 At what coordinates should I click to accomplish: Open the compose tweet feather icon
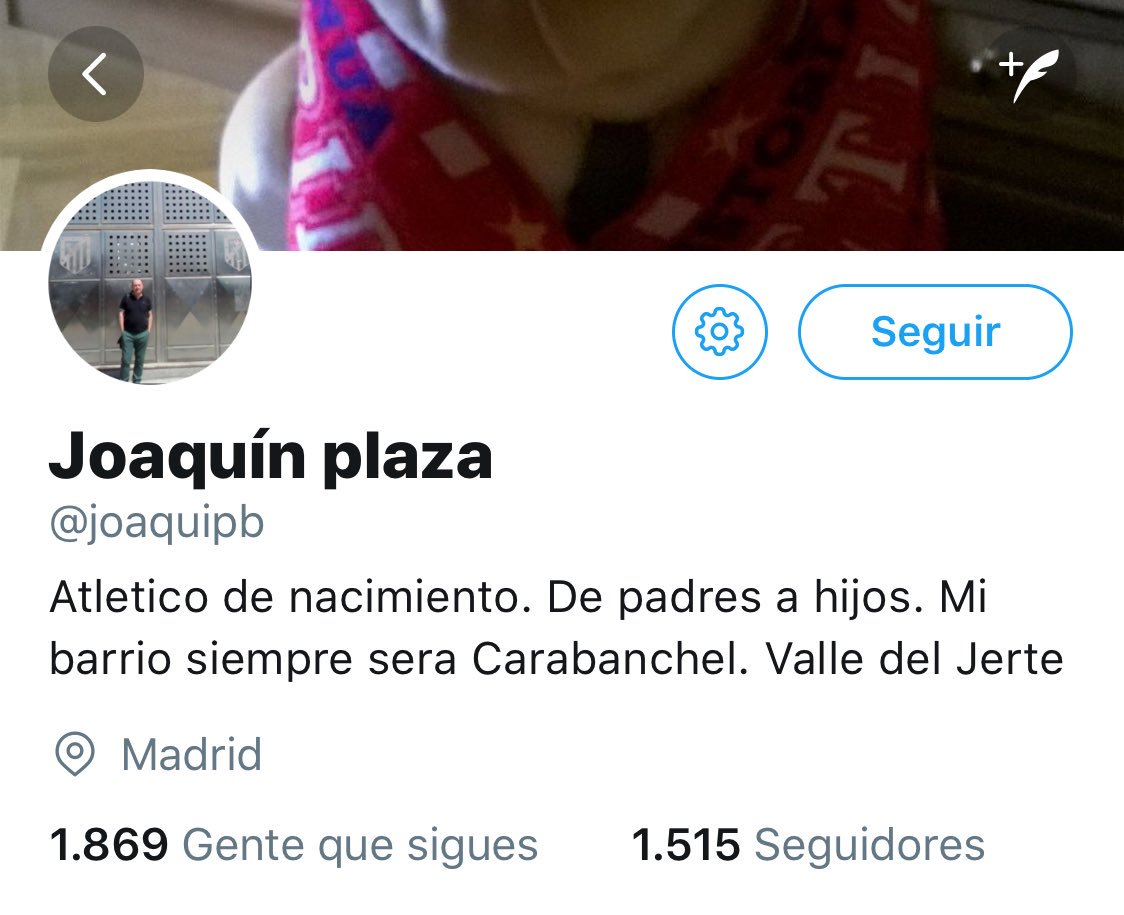[1029, 74]
